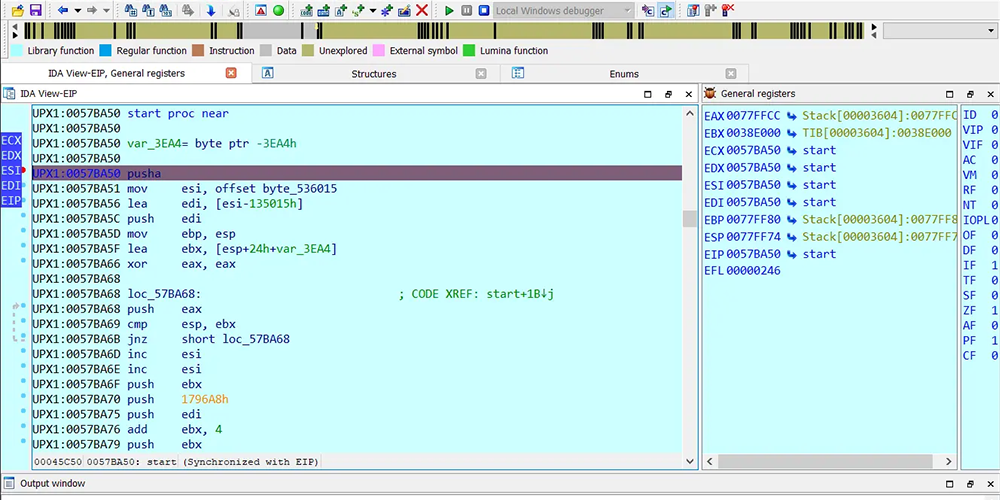Open the navigator band combo box
Viewport: 1000px width, 500px height.
point(941,31)
